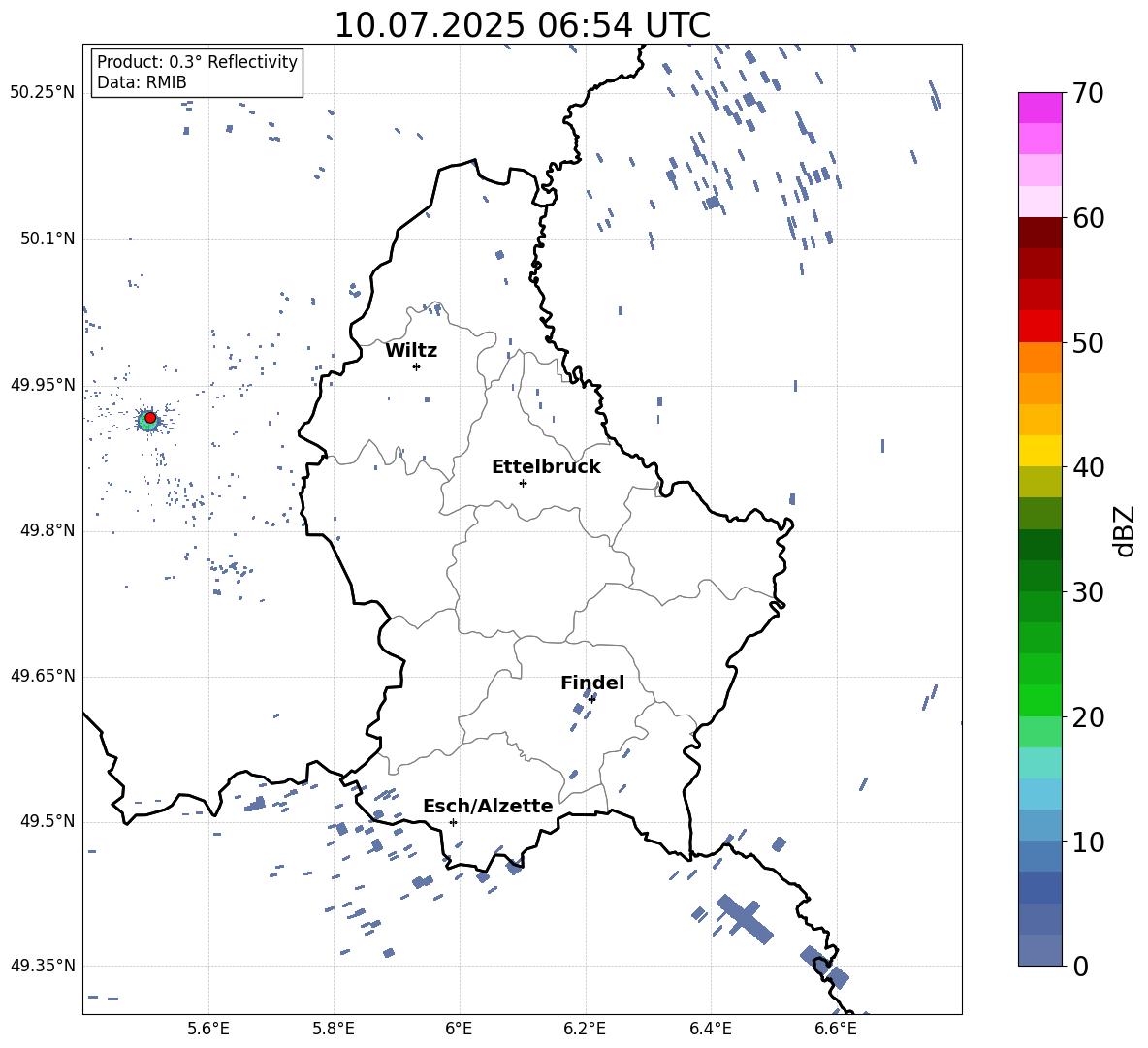
Task: Click the 49.95°N latitude label
Action: click(x=42, y=384)
